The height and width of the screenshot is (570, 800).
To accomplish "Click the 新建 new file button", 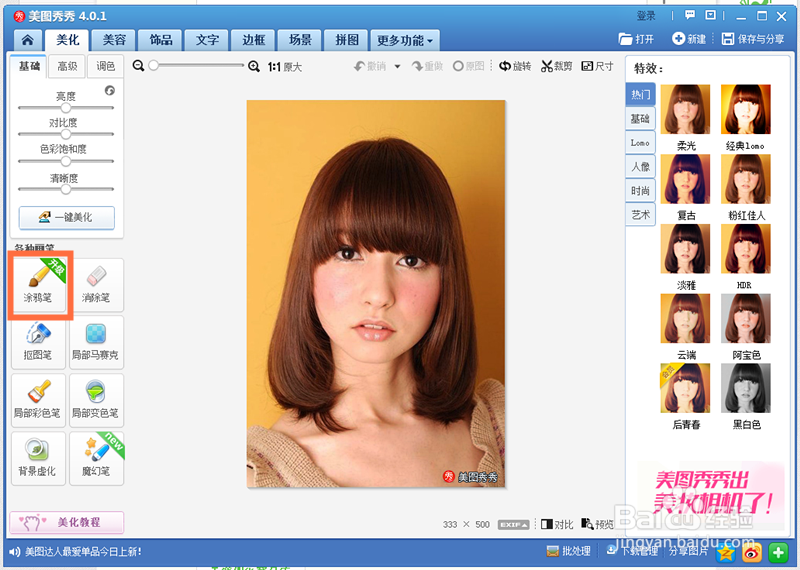I will click(689, 39).
